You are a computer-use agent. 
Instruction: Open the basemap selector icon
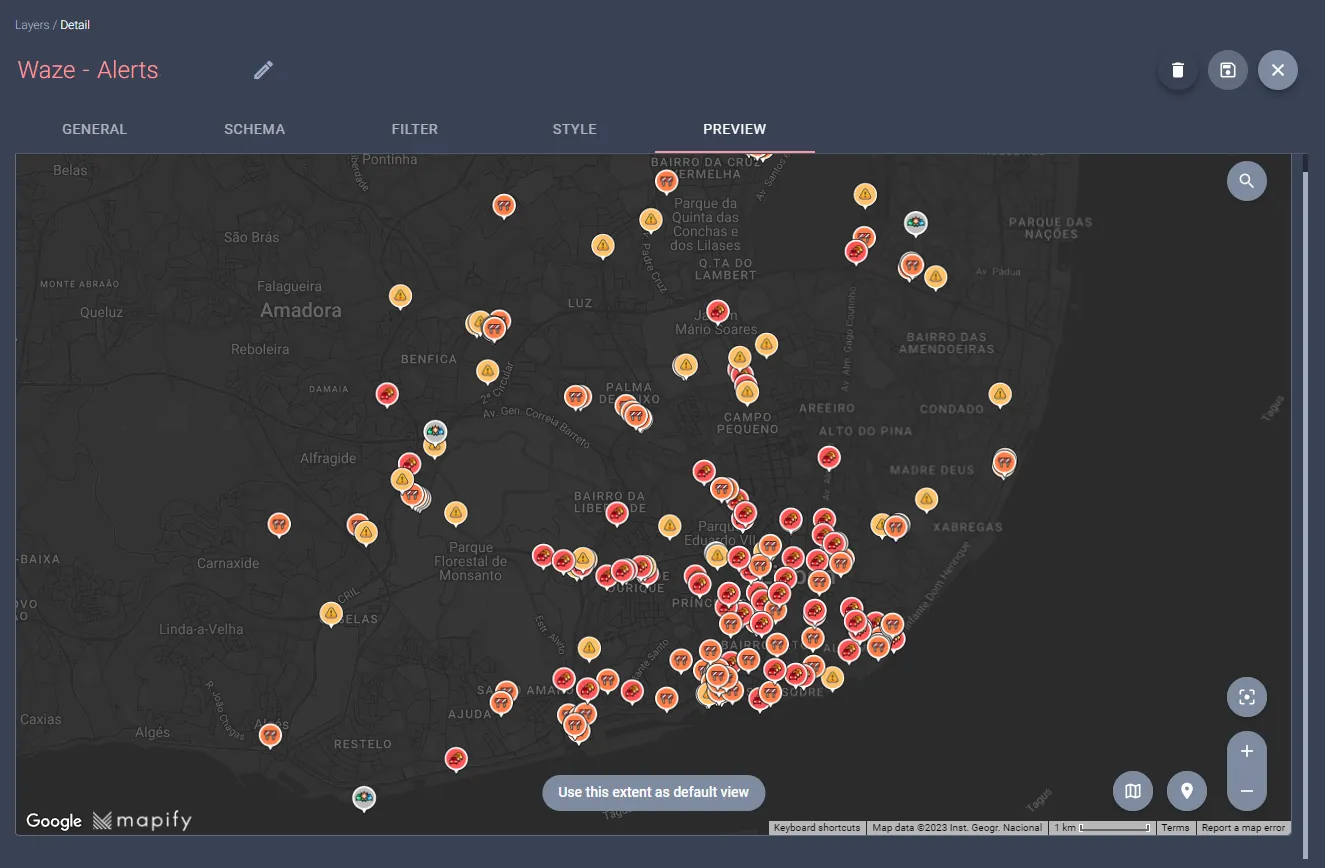point(1133,791)
